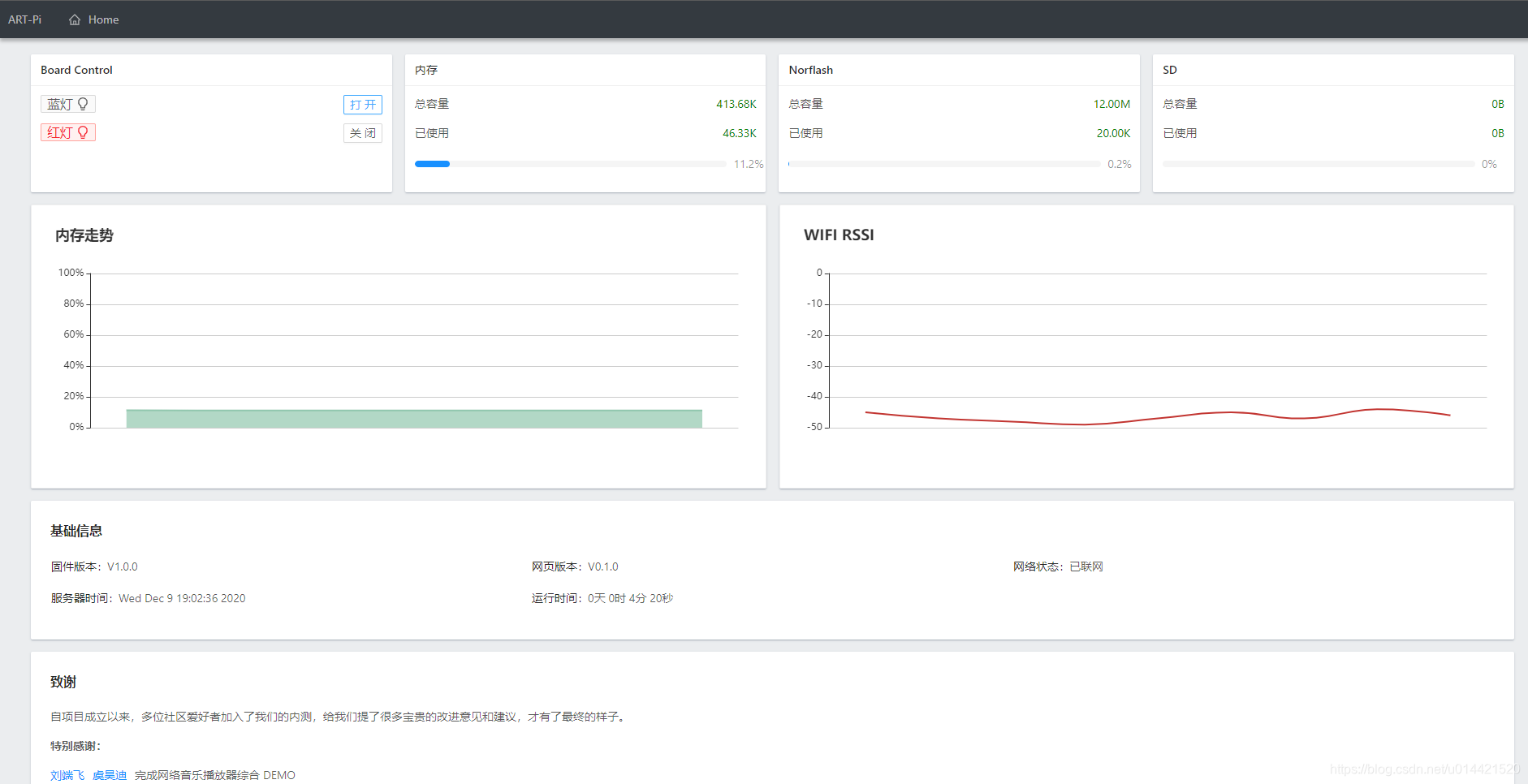Turn on blue light with 打开 button
This screenshot has height=784, width=1528.
pos(363,105)
